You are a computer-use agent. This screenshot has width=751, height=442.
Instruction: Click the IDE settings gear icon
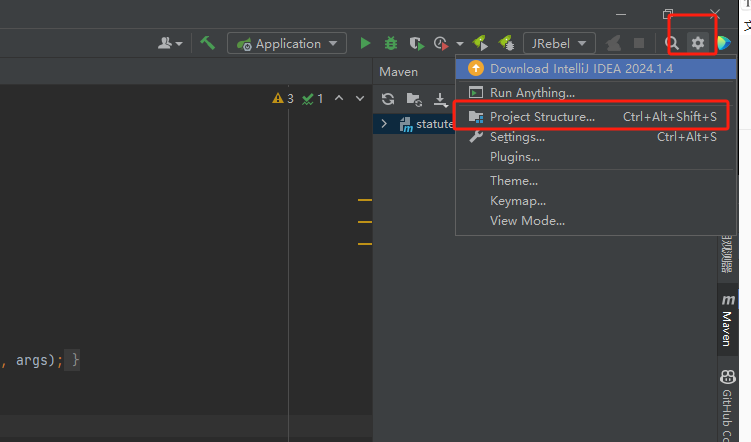coord(698,43)
